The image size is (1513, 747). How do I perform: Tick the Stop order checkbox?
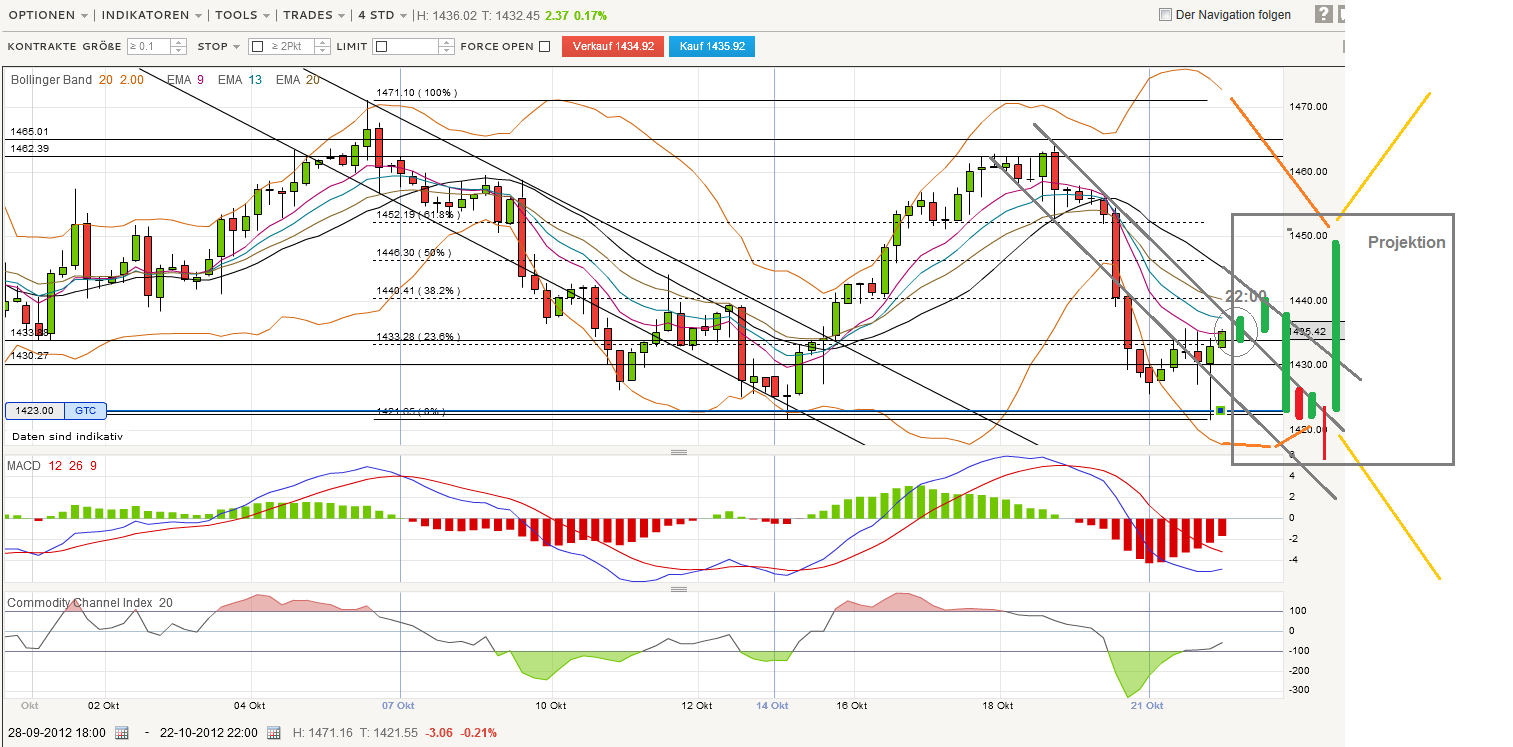pos(256,47)
